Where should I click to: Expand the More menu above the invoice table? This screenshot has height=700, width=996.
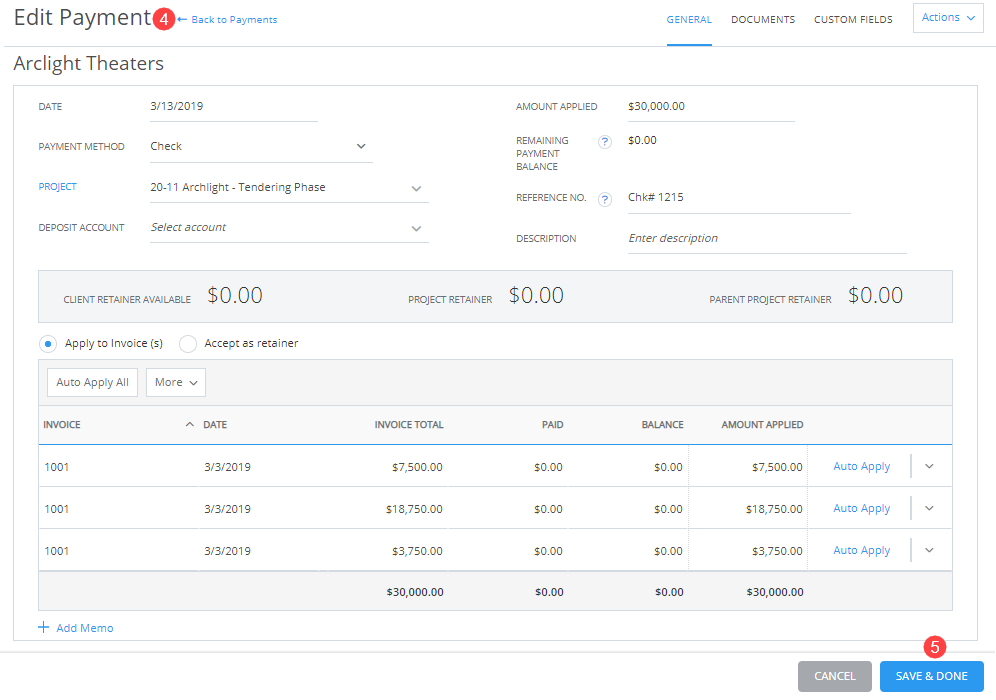[175, 382]
